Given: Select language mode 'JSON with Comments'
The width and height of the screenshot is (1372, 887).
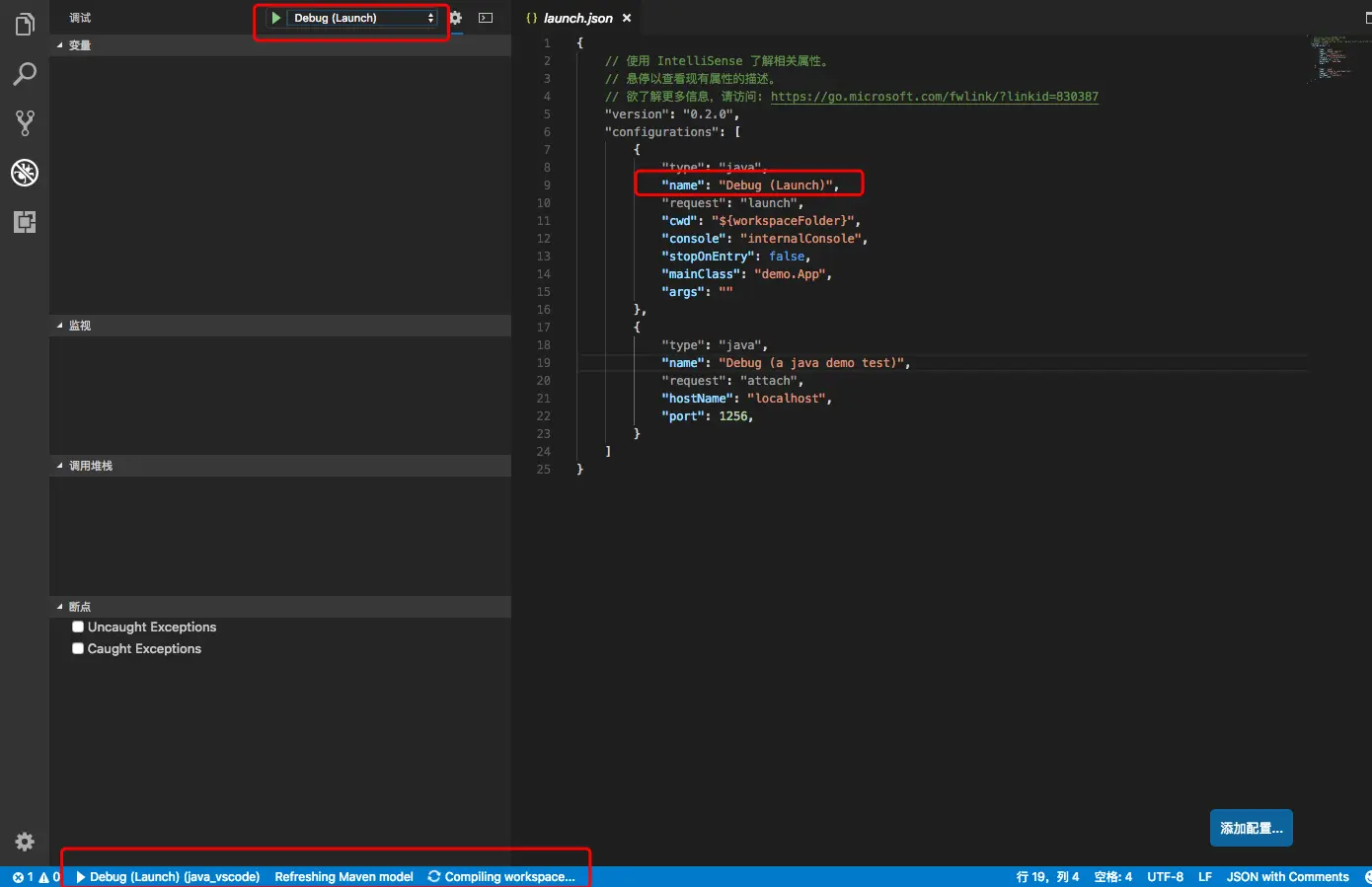Looking at the screenshot, I should pos(1287,877).
